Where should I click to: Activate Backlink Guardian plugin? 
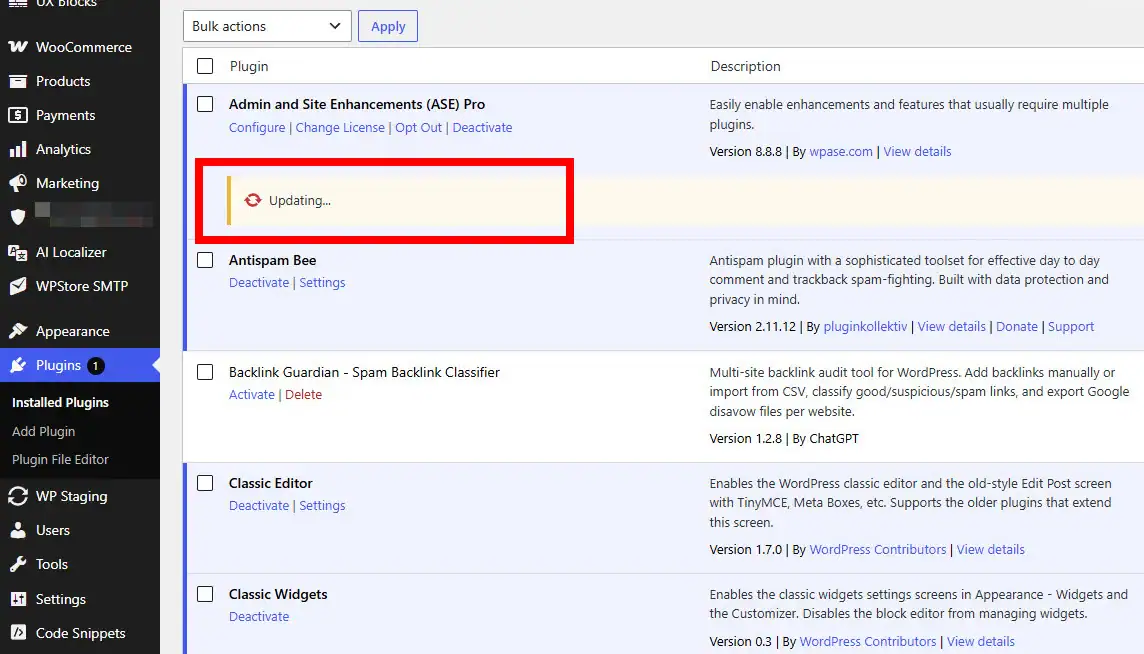[x=252, y=395]
